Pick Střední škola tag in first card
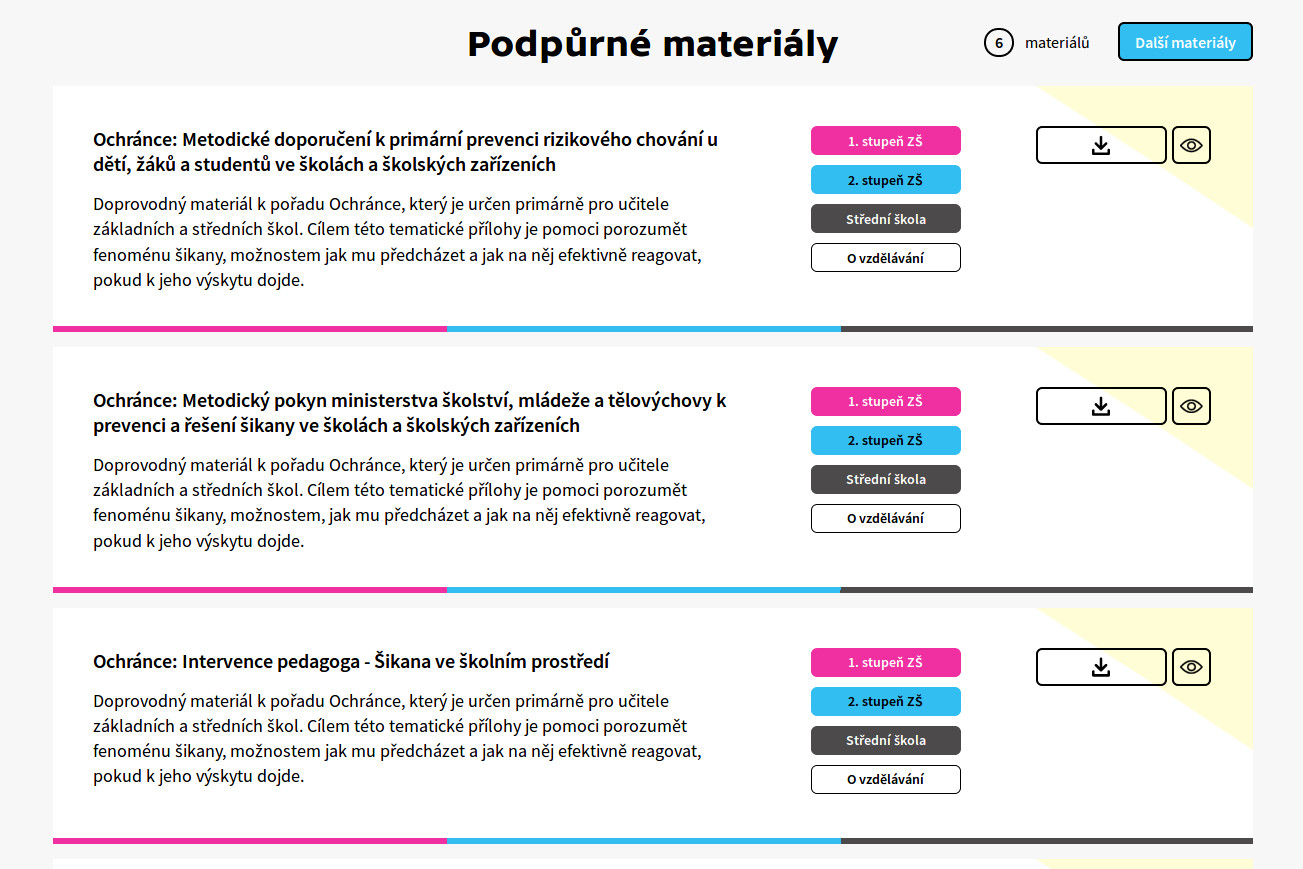The height and width of the screenshot is (869, 1303). point(886,219)
